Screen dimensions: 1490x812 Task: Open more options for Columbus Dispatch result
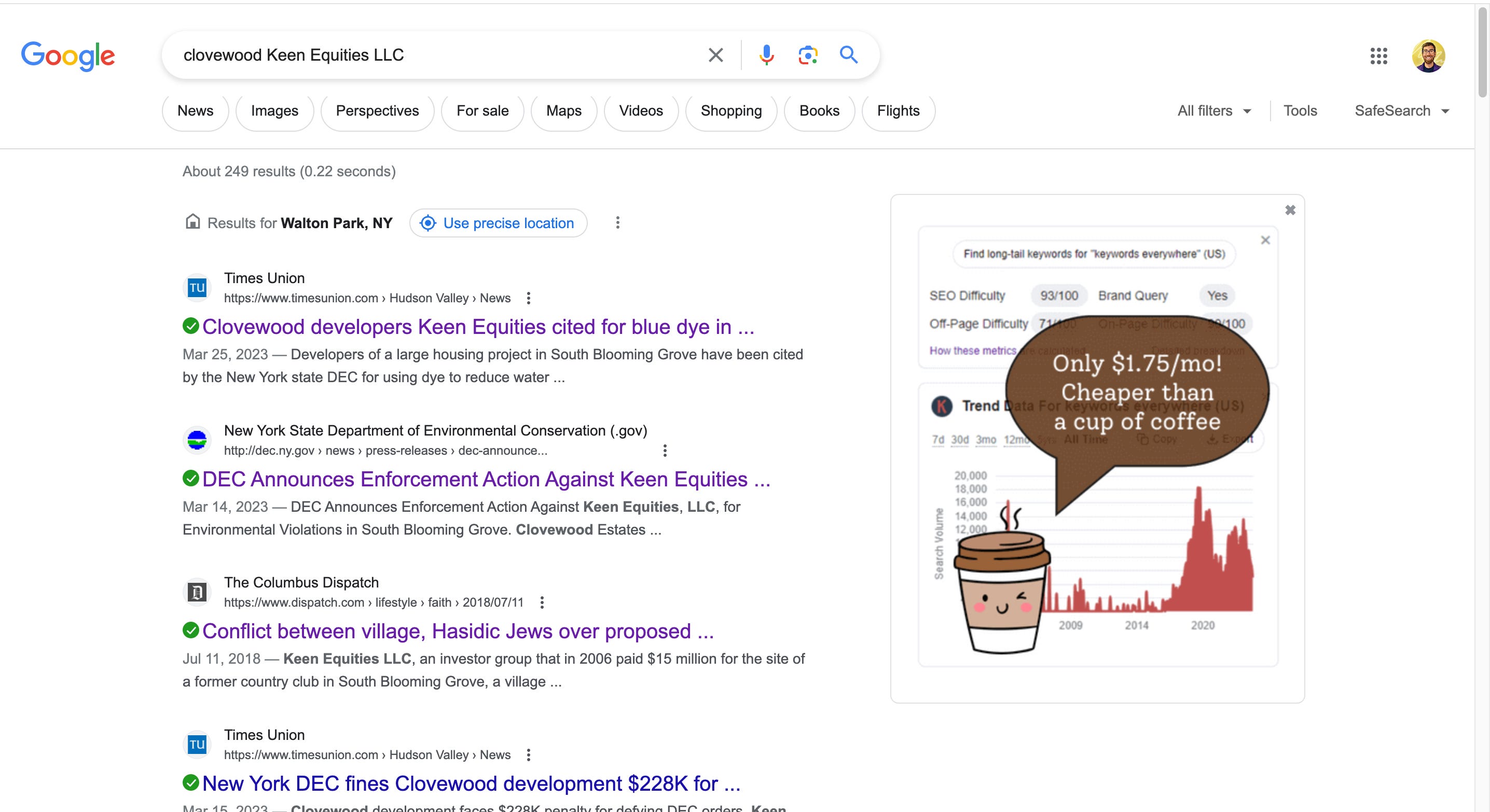(x=542, y=603)
